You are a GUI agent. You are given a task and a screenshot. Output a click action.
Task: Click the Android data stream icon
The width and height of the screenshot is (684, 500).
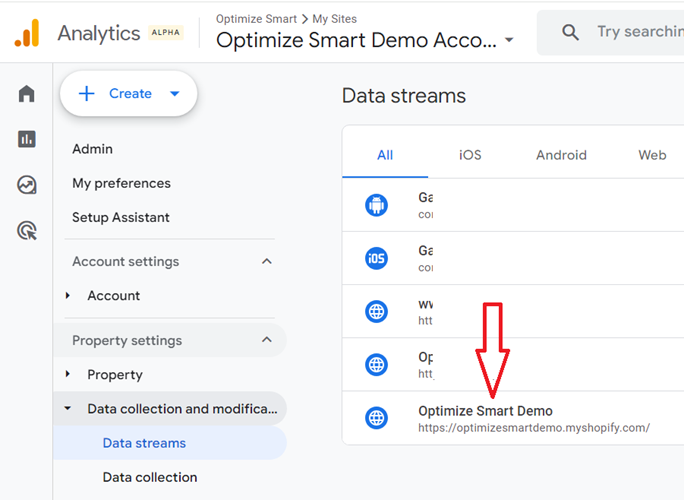click(x=376, y=205)
